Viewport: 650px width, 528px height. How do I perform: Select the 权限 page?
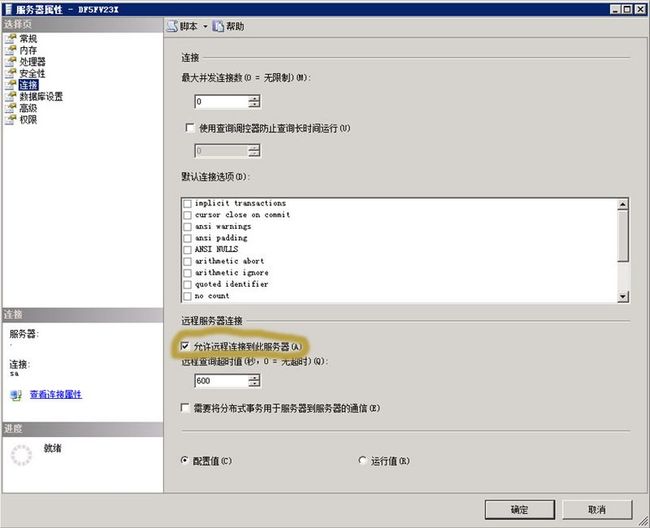28,120
